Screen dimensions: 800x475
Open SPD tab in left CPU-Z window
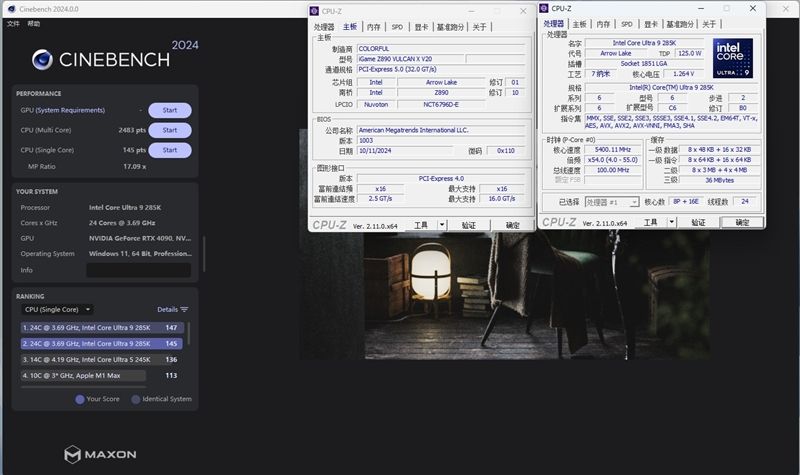[x=397, y=27]
